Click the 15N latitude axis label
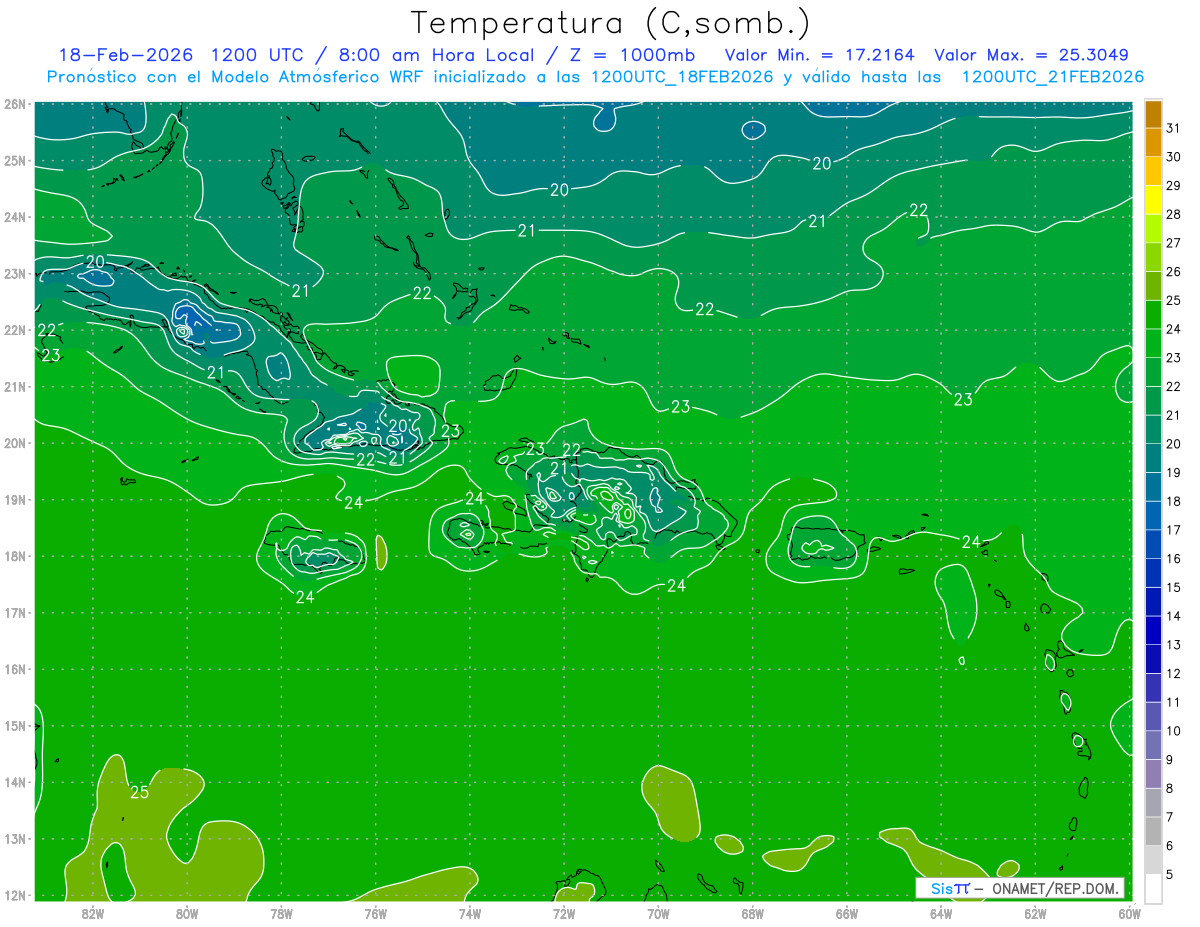 [14, 726]
